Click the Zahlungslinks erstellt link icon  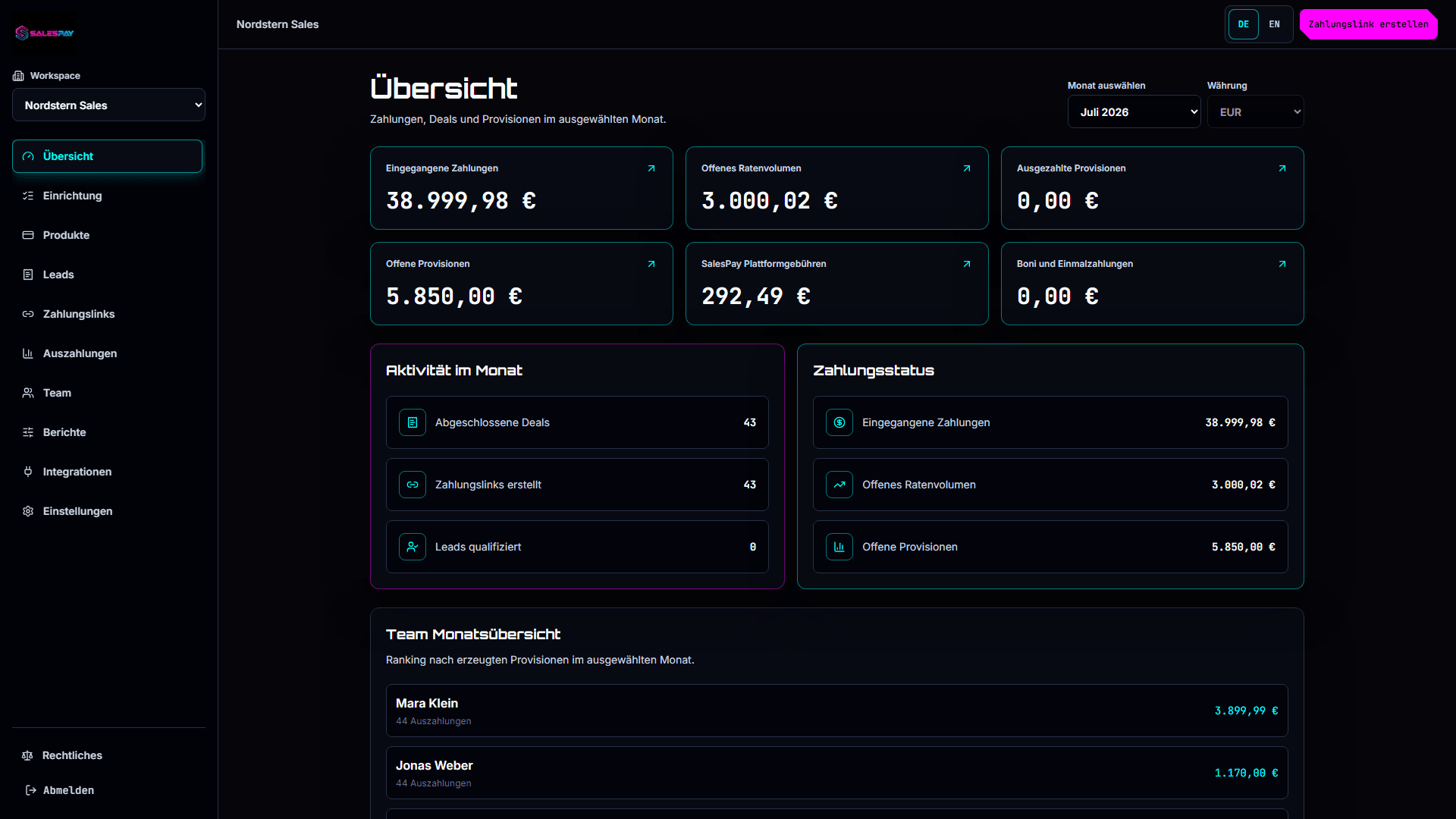click(x=413, y=485)
